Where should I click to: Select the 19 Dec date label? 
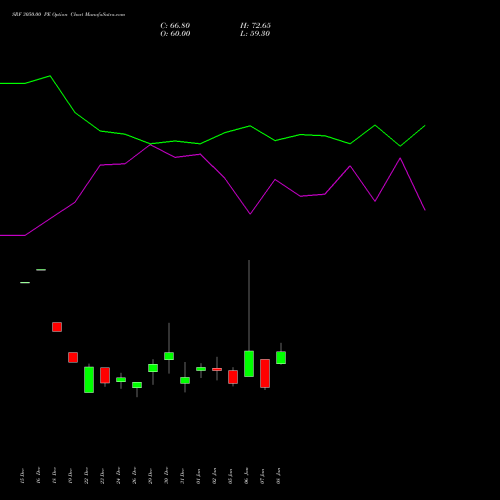tap(70, 476)
